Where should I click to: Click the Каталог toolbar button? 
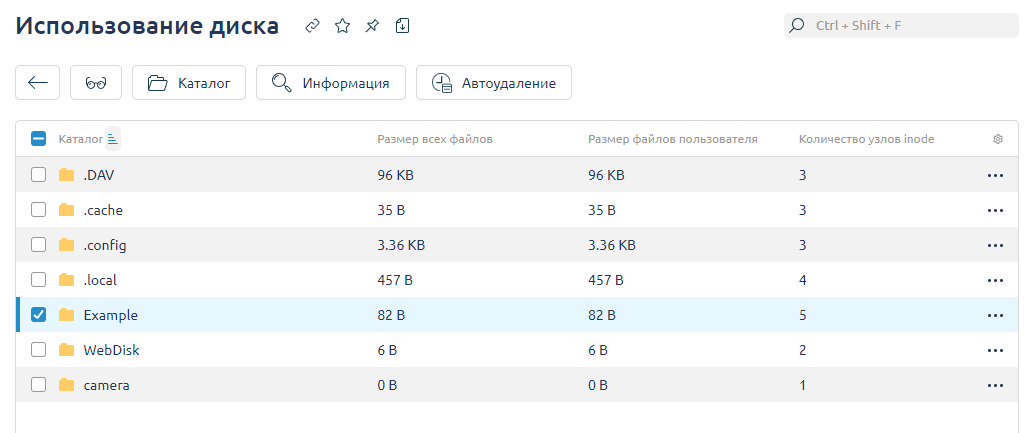point(189,83)
